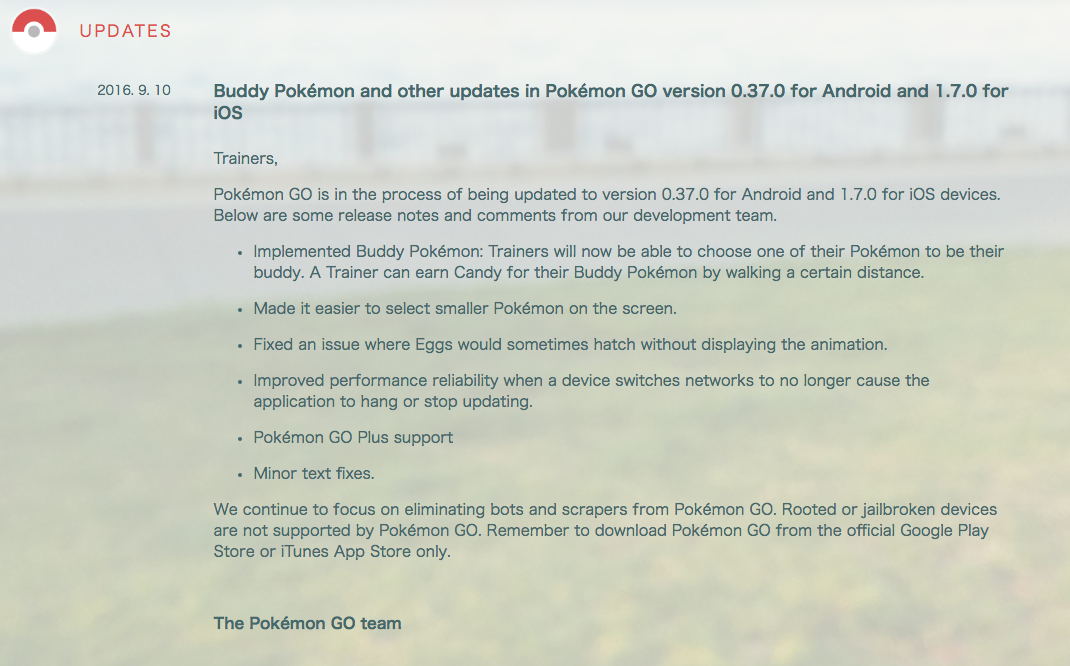Click the 2016. 9. 10 post date

134,90
